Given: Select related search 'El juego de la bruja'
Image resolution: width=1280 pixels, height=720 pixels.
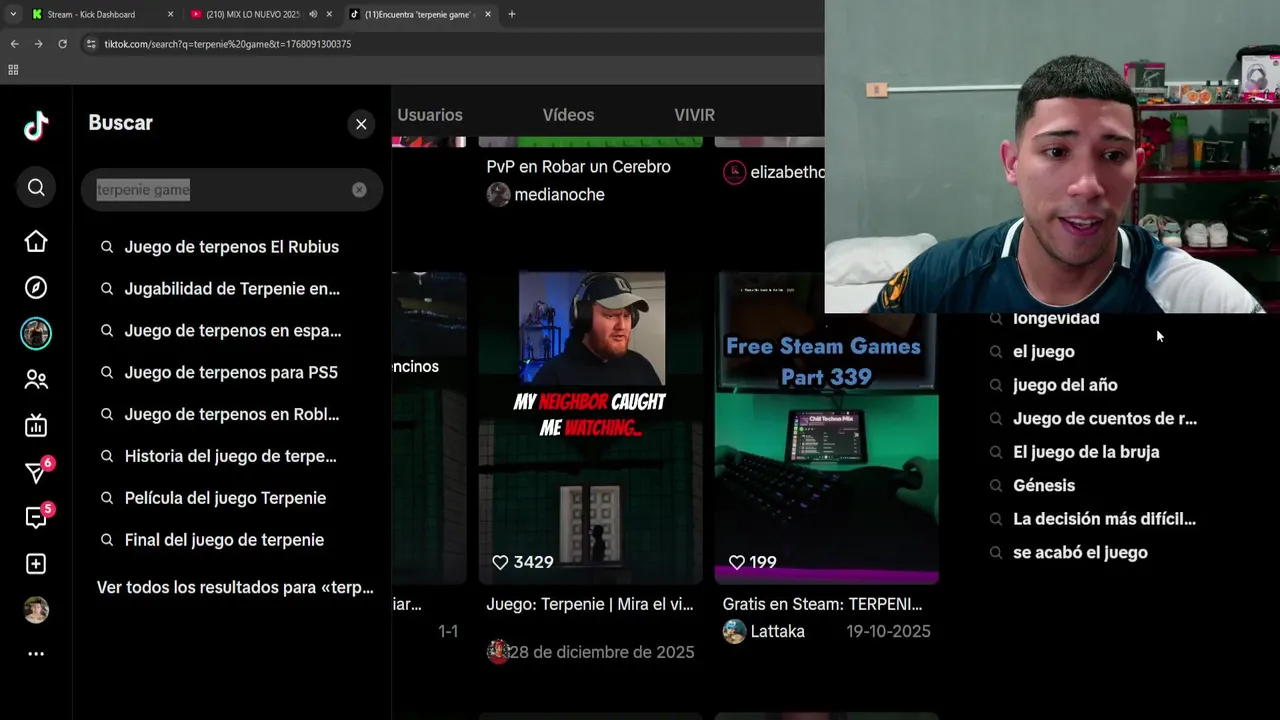Looking at the screenshot, I should click(1086, 452).
